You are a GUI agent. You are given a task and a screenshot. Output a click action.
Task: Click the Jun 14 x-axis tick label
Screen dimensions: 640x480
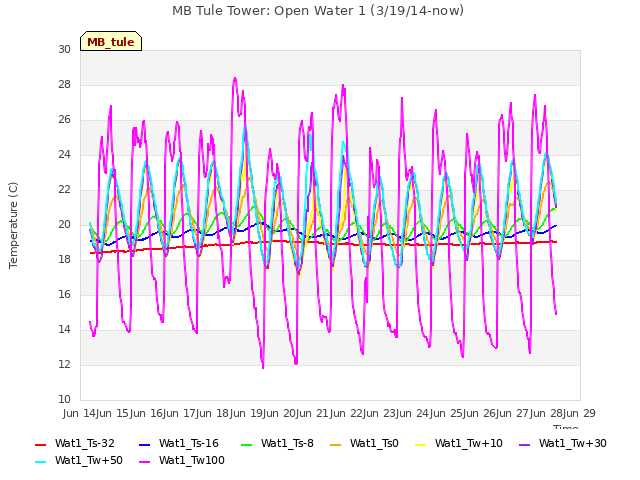[81, 413]
